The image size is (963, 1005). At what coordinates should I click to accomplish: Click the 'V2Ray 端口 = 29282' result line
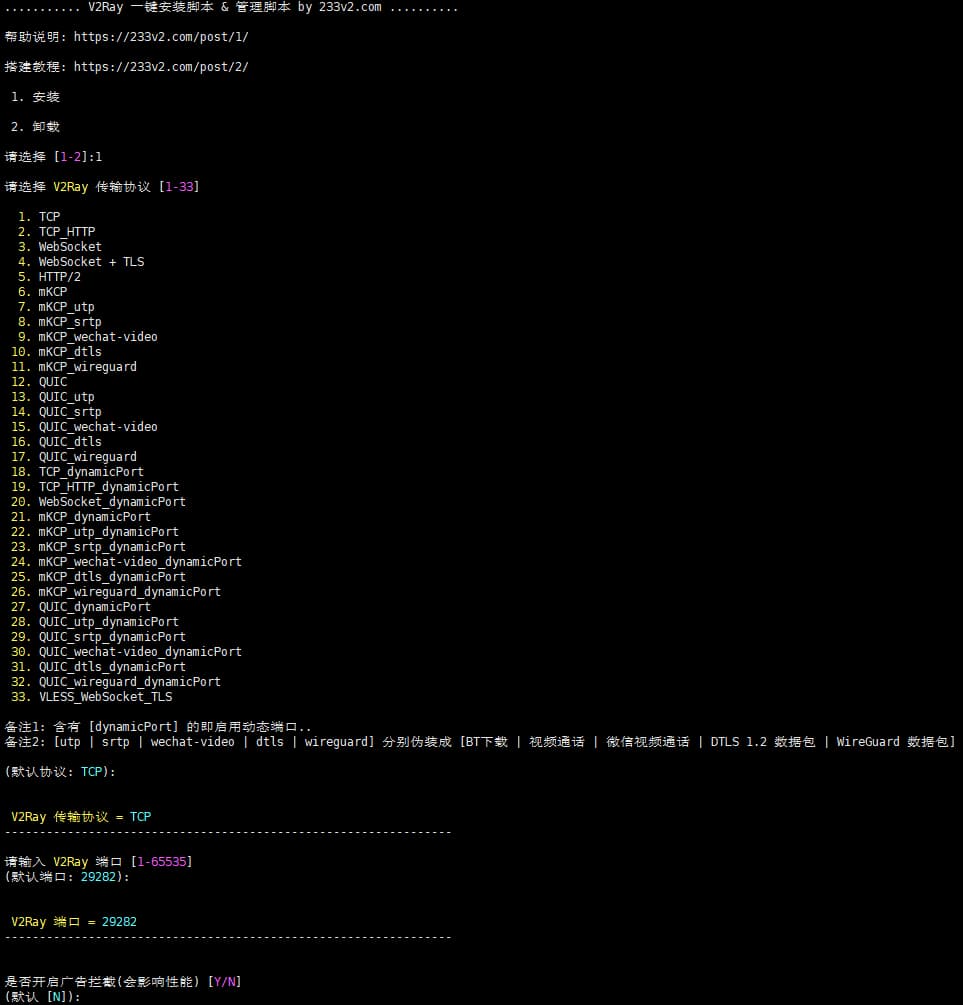[74, 922]
